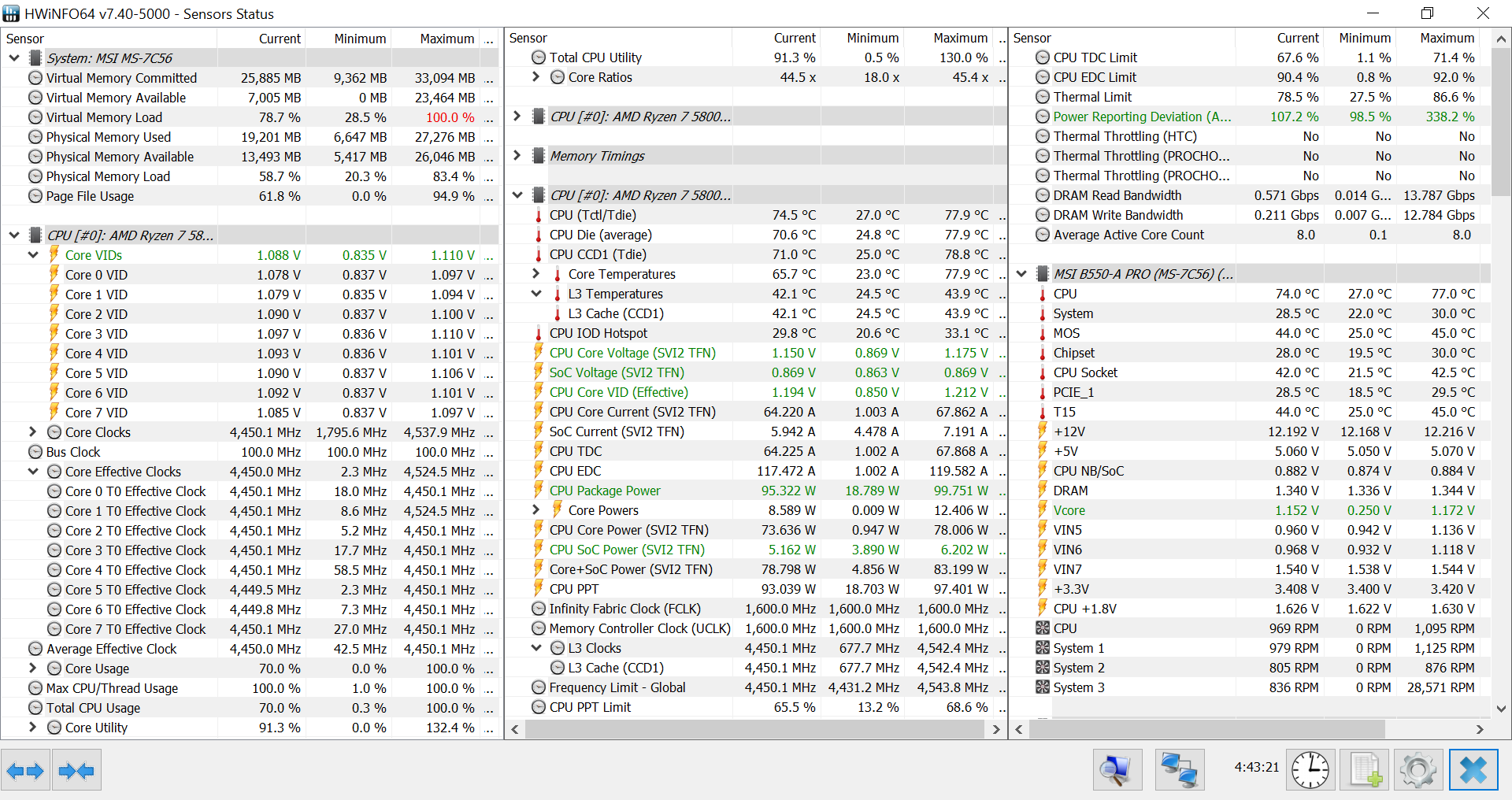
Task: Click the fan icon of System 1
Action: pos(1043,648)
